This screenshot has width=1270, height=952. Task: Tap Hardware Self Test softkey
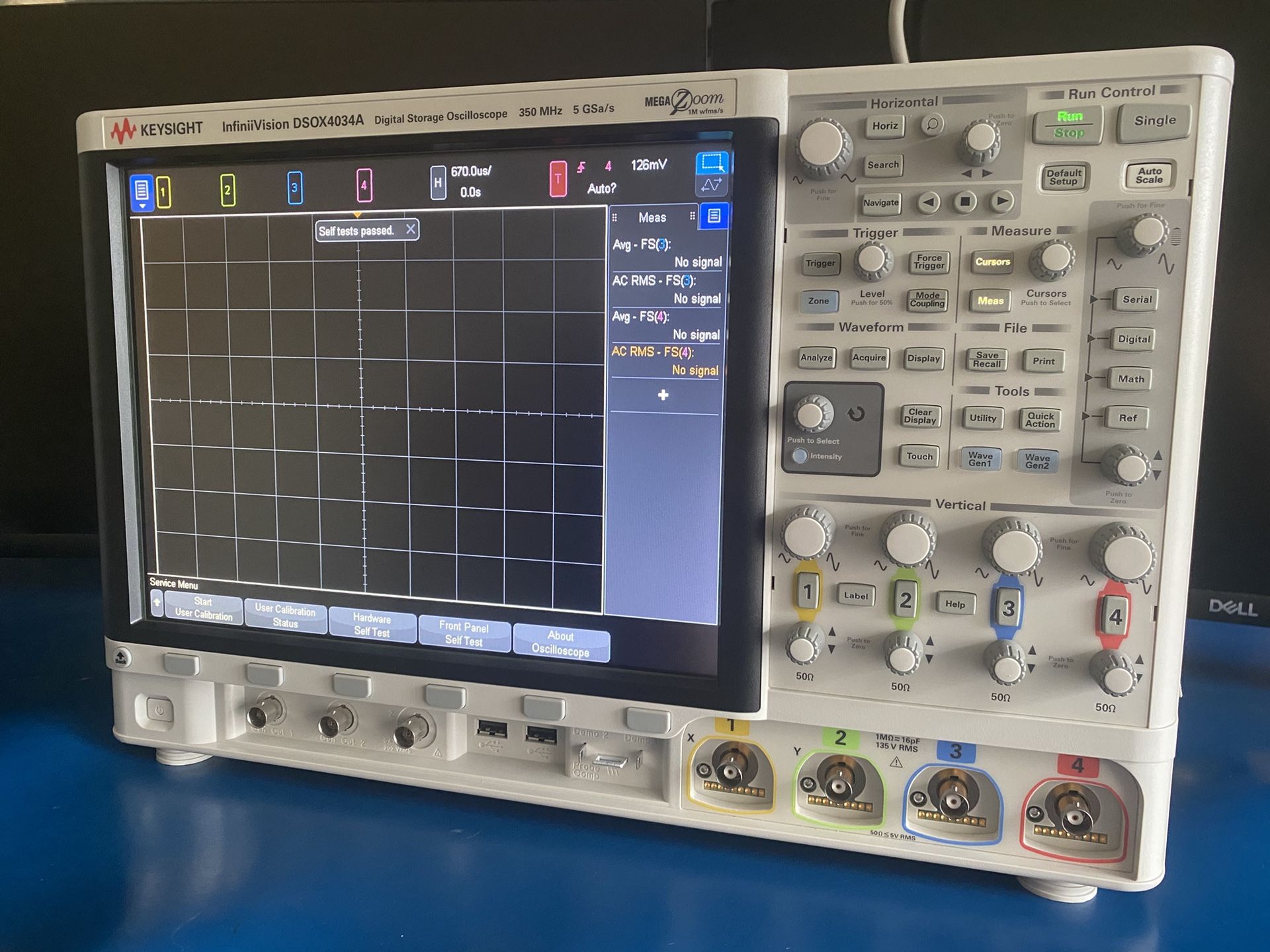372,625
